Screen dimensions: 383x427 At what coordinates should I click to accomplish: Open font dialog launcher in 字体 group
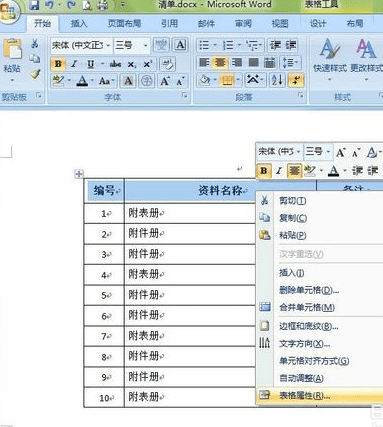pos(184,96)
